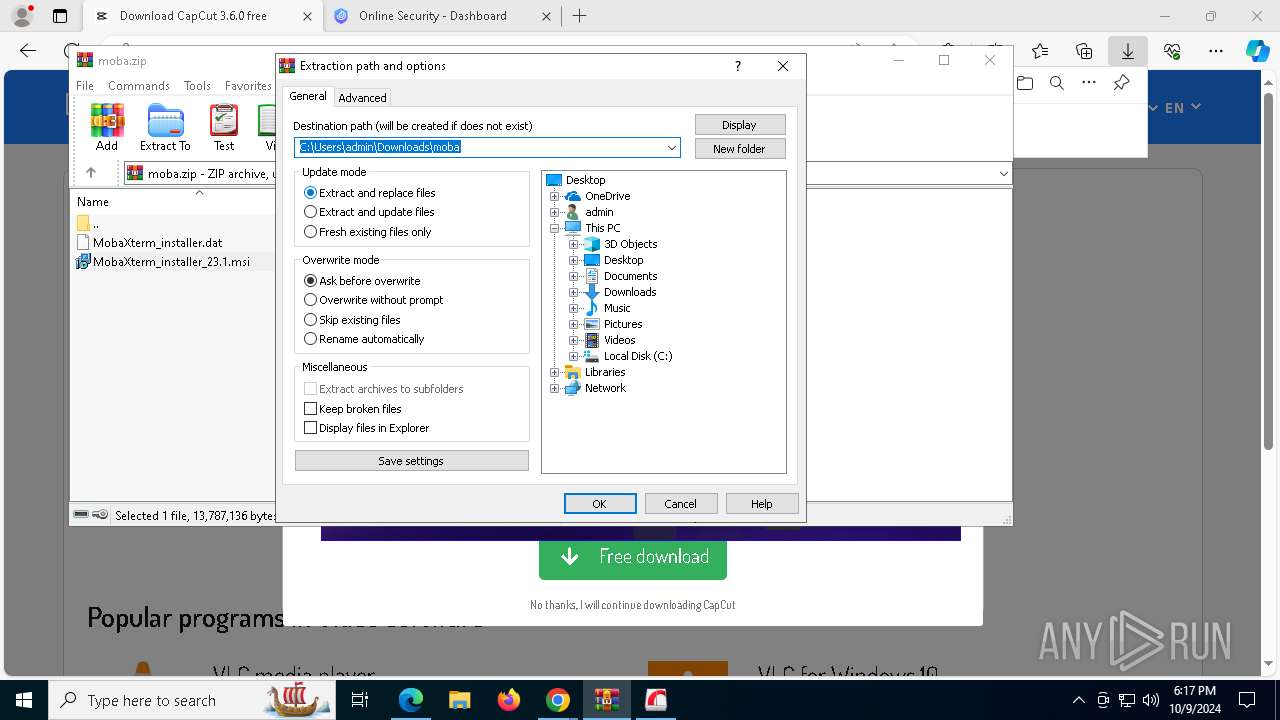Enable Keep broken files checkbox
The image size is (1280, 720).
point(353,409)
